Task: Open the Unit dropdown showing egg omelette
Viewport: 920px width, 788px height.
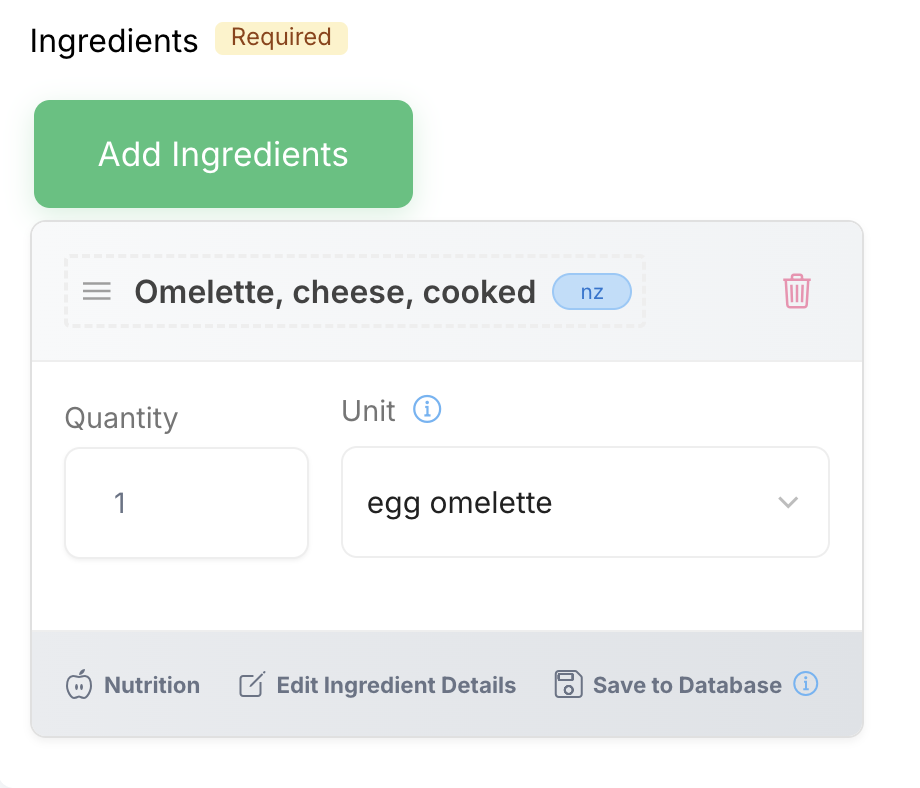Action: [585, 502]
